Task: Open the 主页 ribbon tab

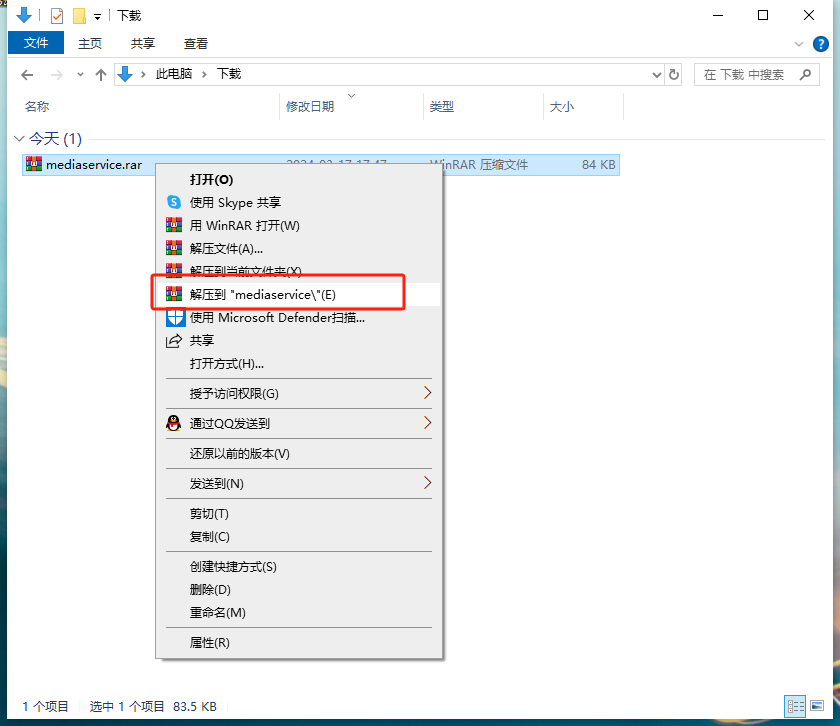Action: coord(90,43)
